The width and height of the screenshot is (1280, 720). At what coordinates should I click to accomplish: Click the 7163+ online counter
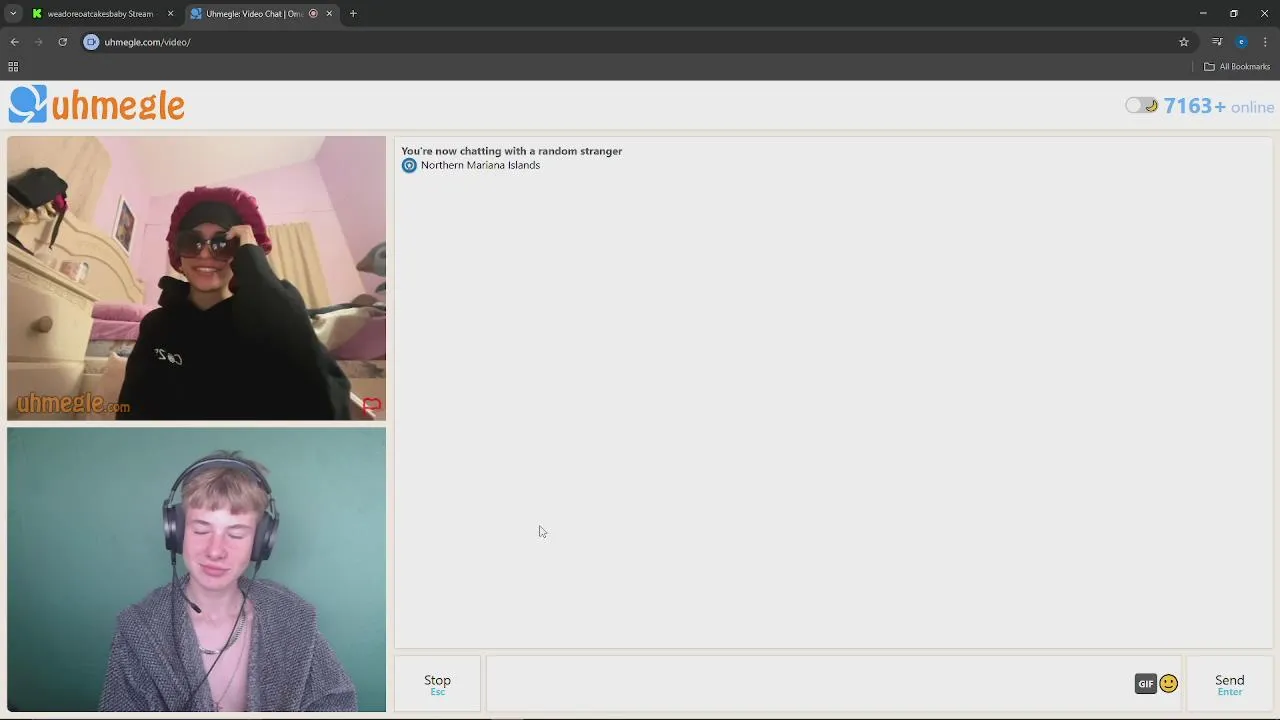[1219, 106]
